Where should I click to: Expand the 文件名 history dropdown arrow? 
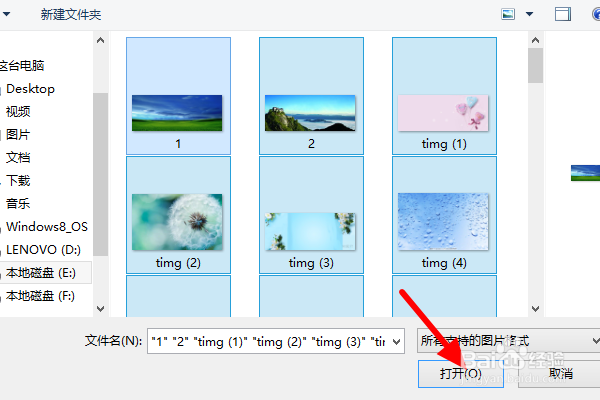click(x=397, y=341)
